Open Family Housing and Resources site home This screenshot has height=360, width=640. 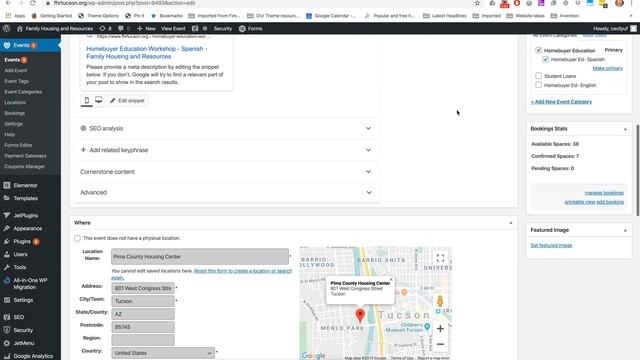tap(55, 29)
